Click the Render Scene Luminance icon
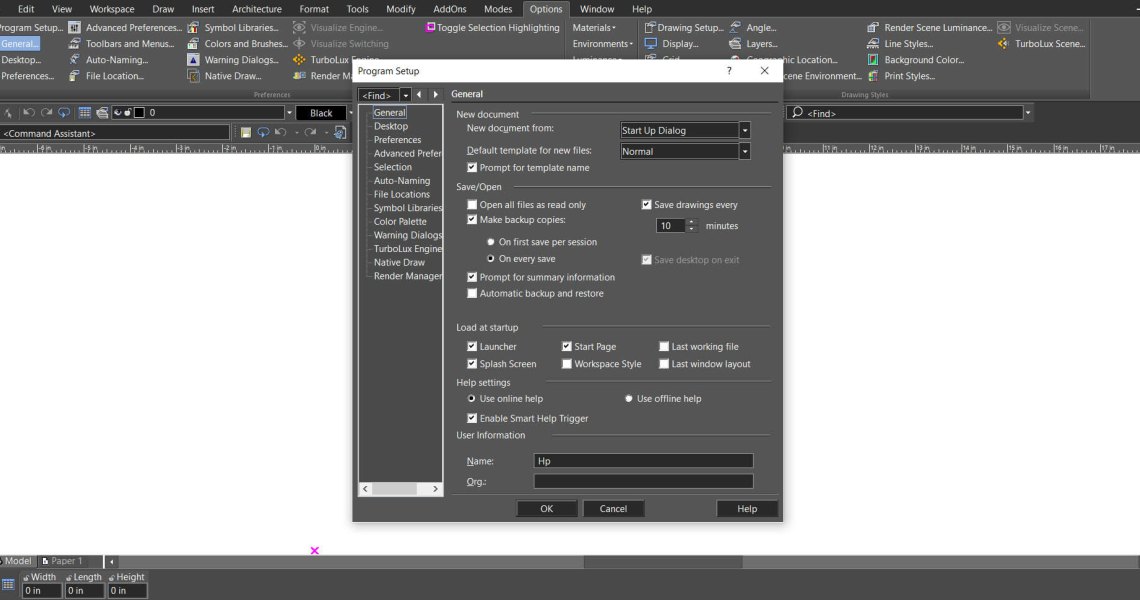The width and height of the screenshot is (1140, 600). [873, 28]
